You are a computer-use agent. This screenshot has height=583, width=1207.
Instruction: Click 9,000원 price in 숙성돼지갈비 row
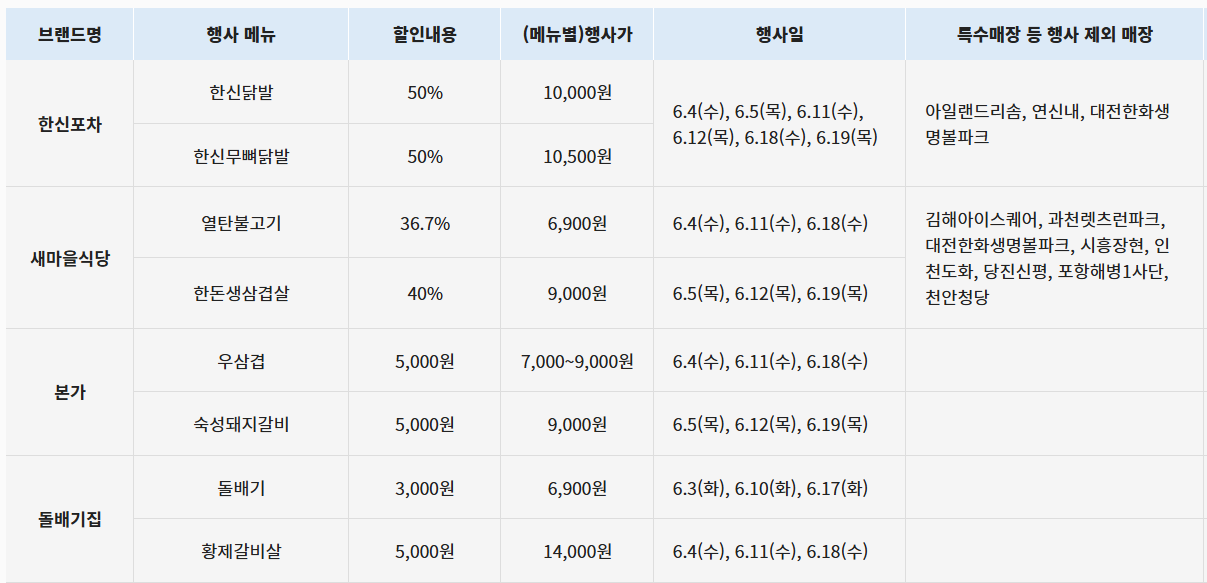(x=577, y=424)
